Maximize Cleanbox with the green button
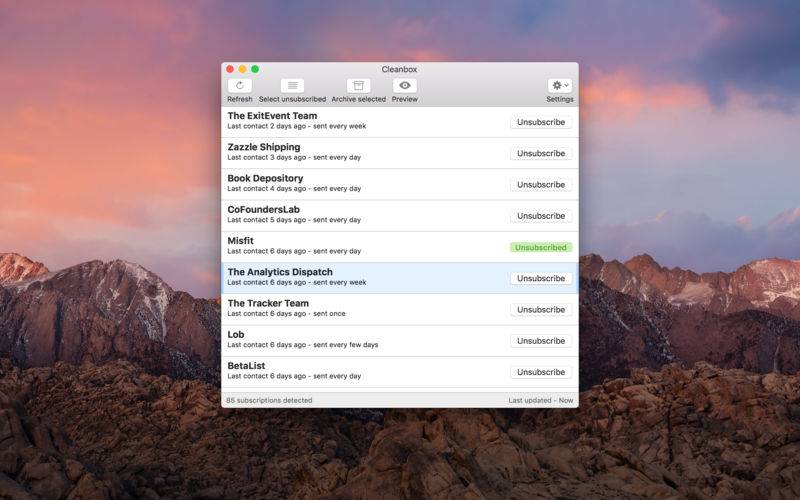 [255, 69]
